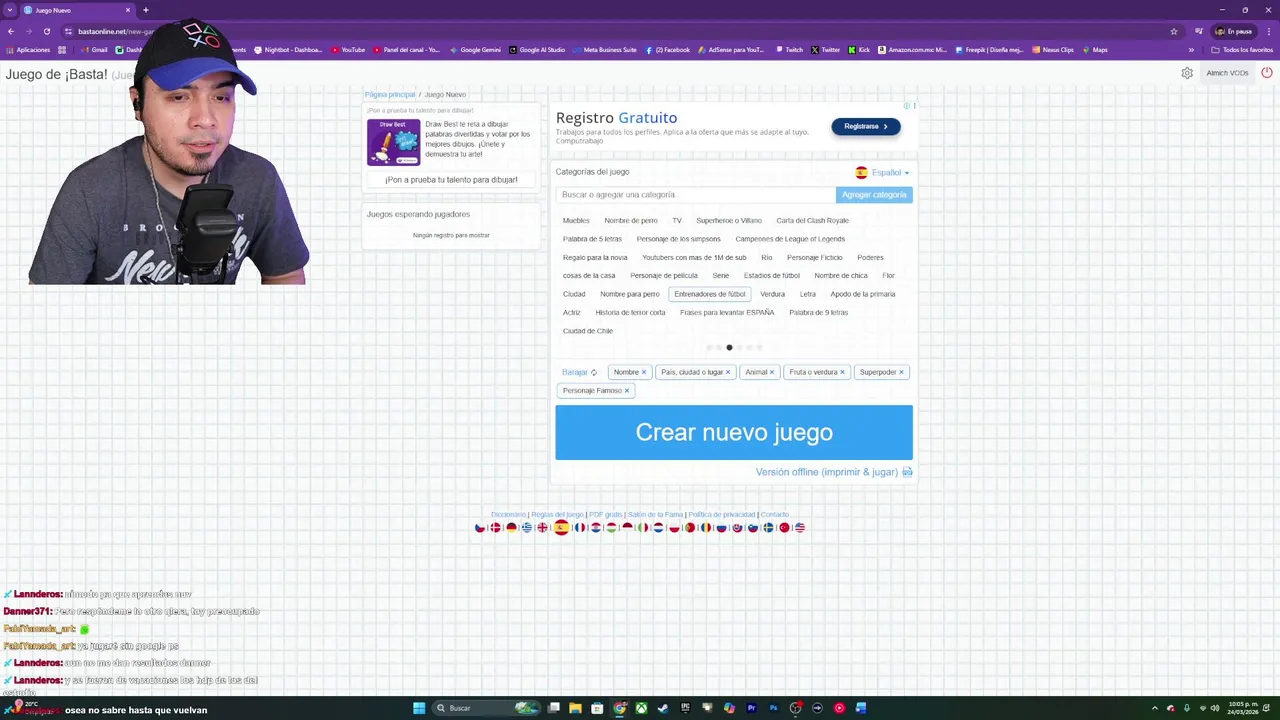Open File Explorer from the taskbar

(575, 708)
